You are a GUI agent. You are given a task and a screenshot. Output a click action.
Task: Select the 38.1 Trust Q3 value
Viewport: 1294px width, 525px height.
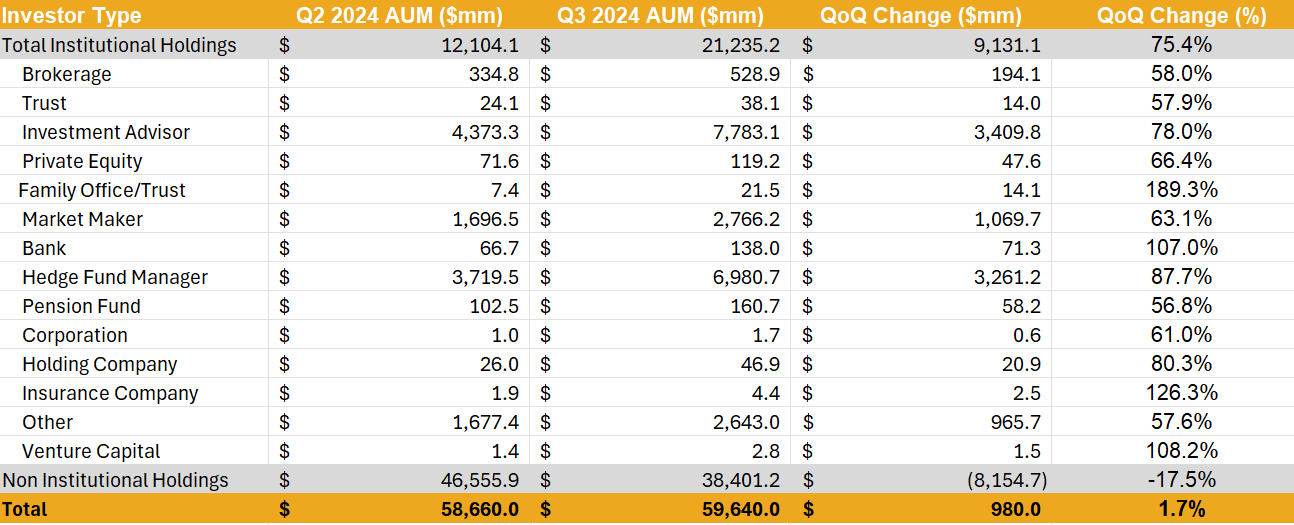tap(762, 103)
